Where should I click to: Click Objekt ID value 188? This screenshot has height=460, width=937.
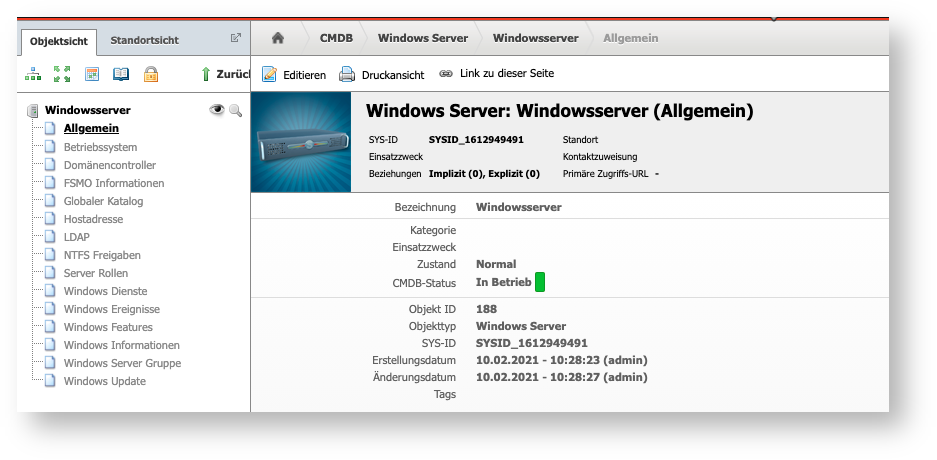pyautogui.click(x=486, y=309)
